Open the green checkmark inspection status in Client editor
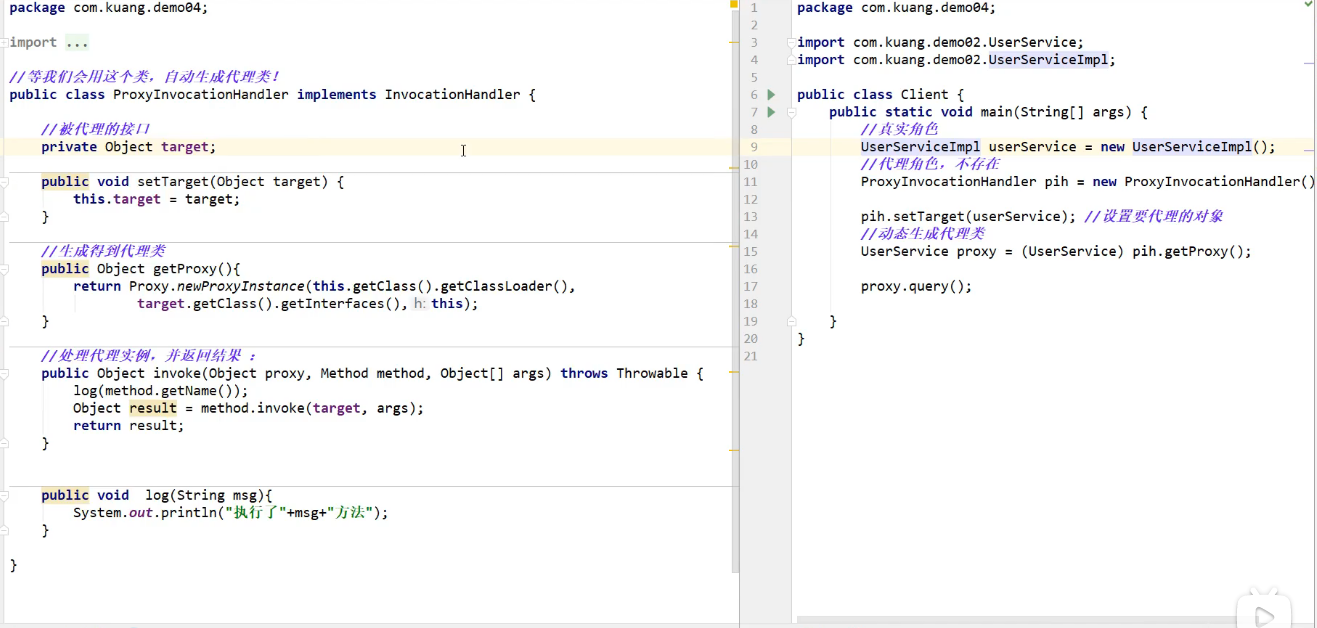1317x628 pixels. coord(1309,5)
